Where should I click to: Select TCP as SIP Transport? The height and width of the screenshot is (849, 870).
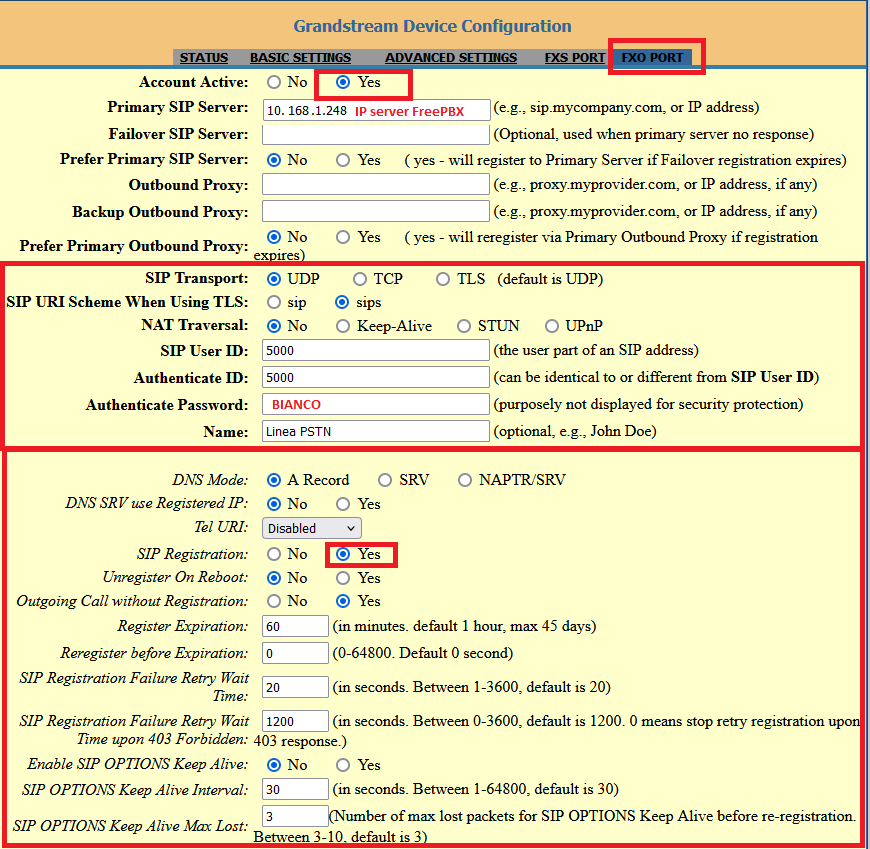coord(360,279)
